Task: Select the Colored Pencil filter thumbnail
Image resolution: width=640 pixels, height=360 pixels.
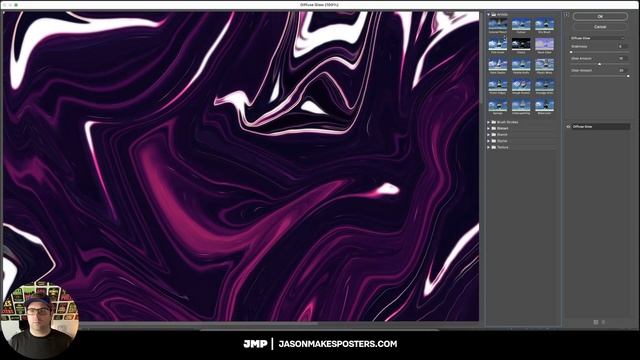Action: click(498, 24)
